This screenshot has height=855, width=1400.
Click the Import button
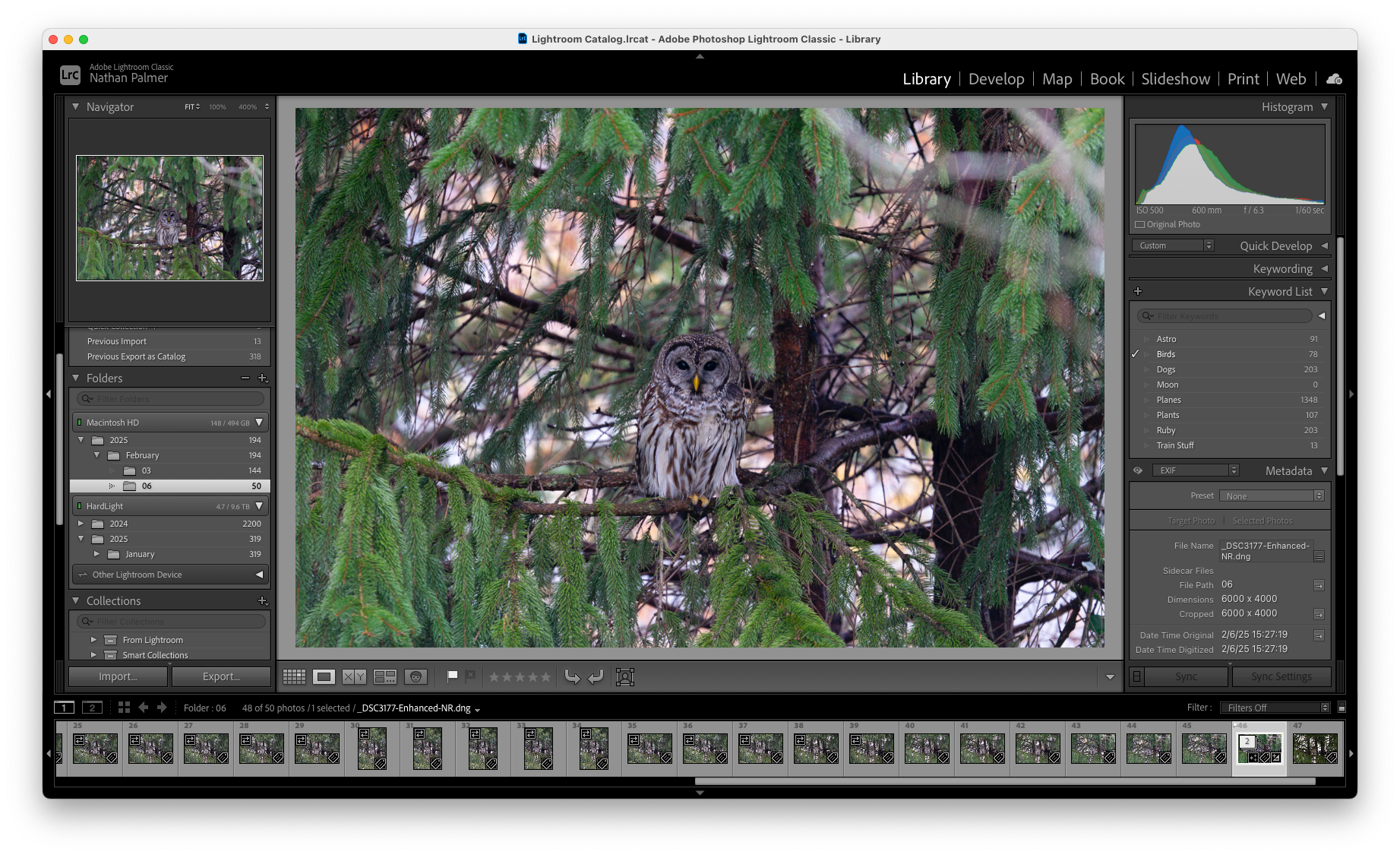click(119, 676)
